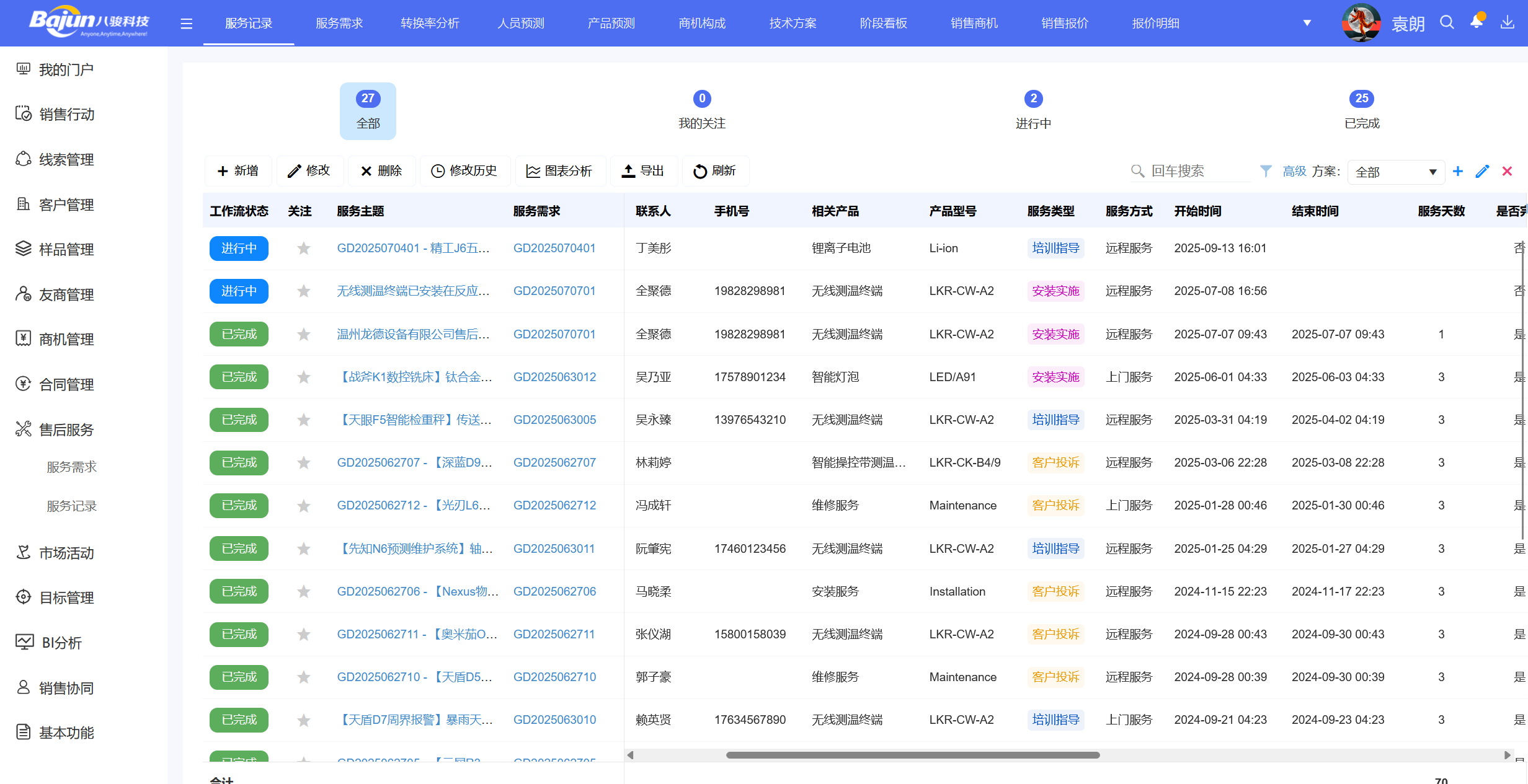The width and height of the screenshot is (1528, 784).
Task: Click the download icon at top right
Action: coord(1508,22)
